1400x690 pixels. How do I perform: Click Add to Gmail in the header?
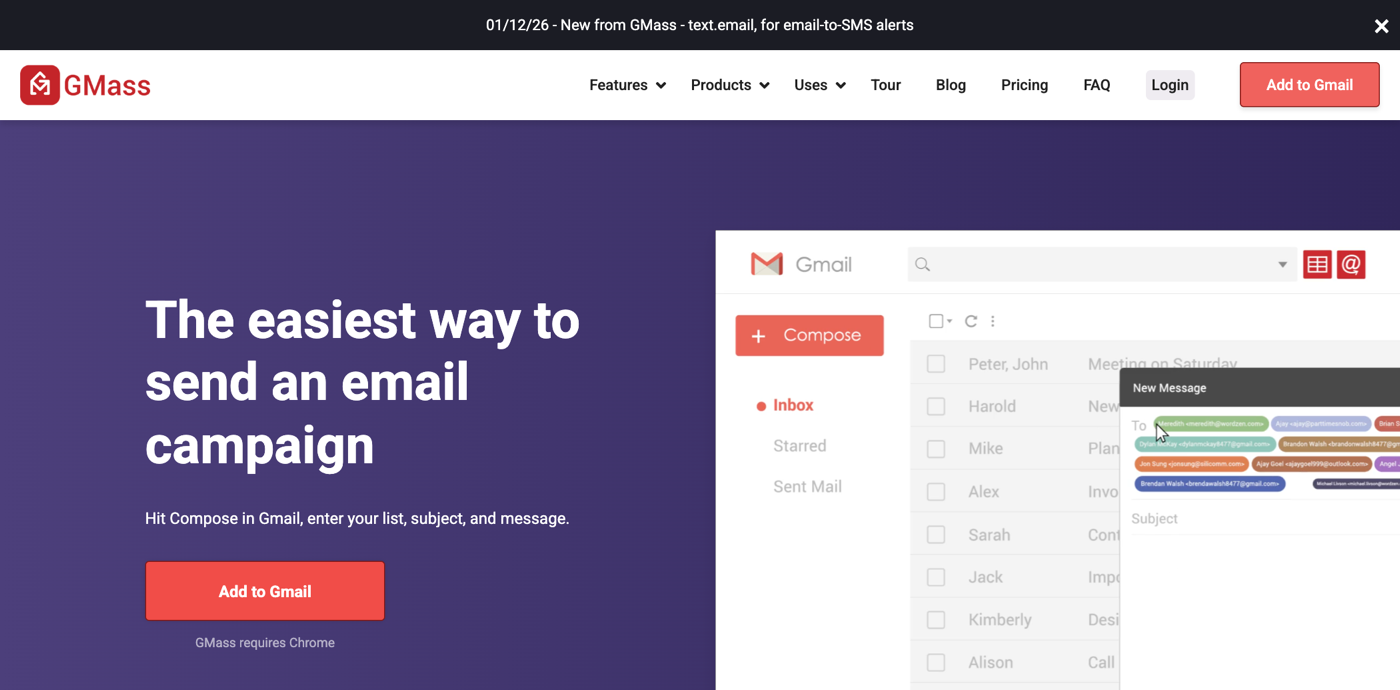pos(1309,85)
